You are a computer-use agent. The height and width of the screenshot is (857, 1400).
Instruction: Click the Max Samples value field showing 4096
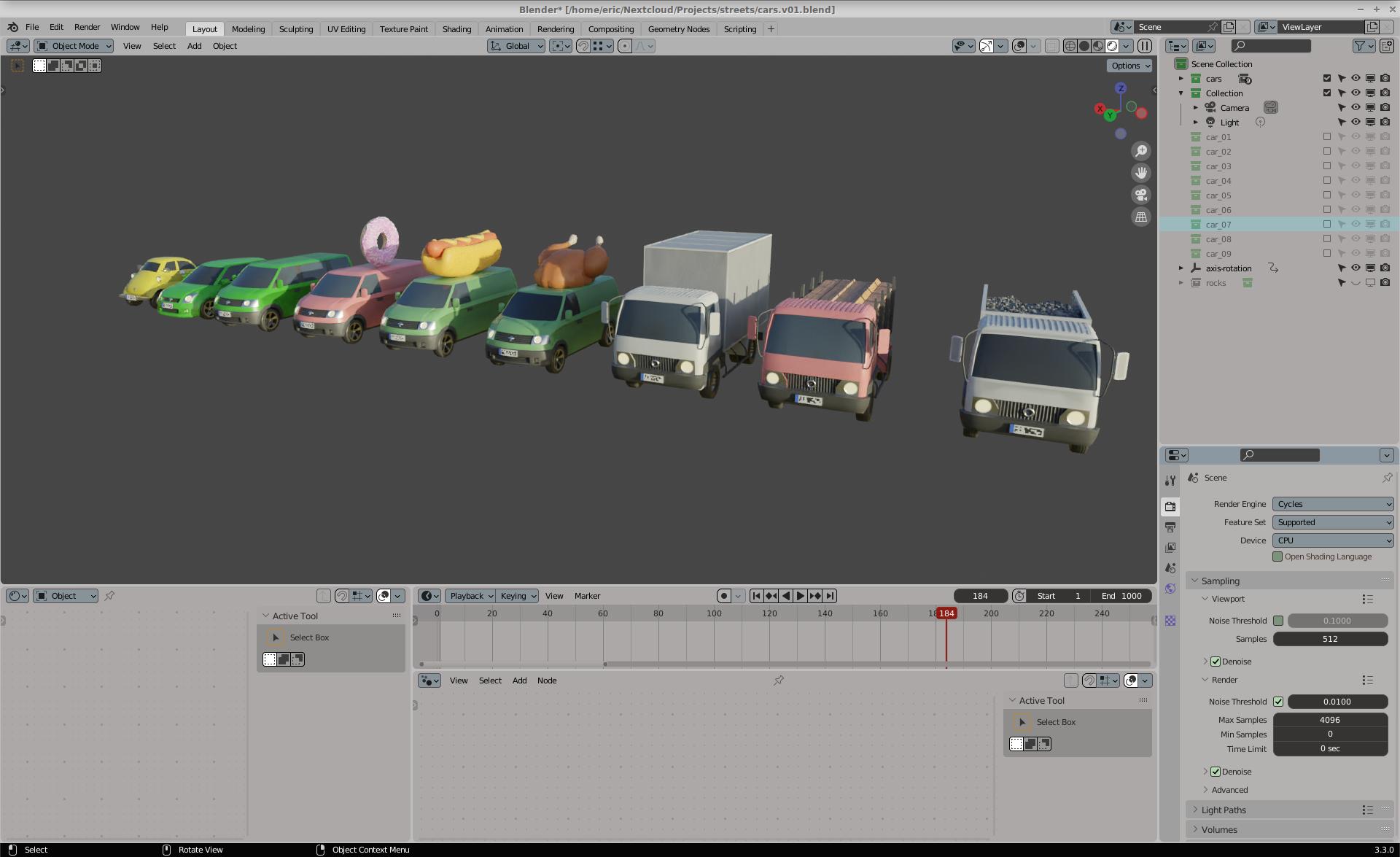1330,720
